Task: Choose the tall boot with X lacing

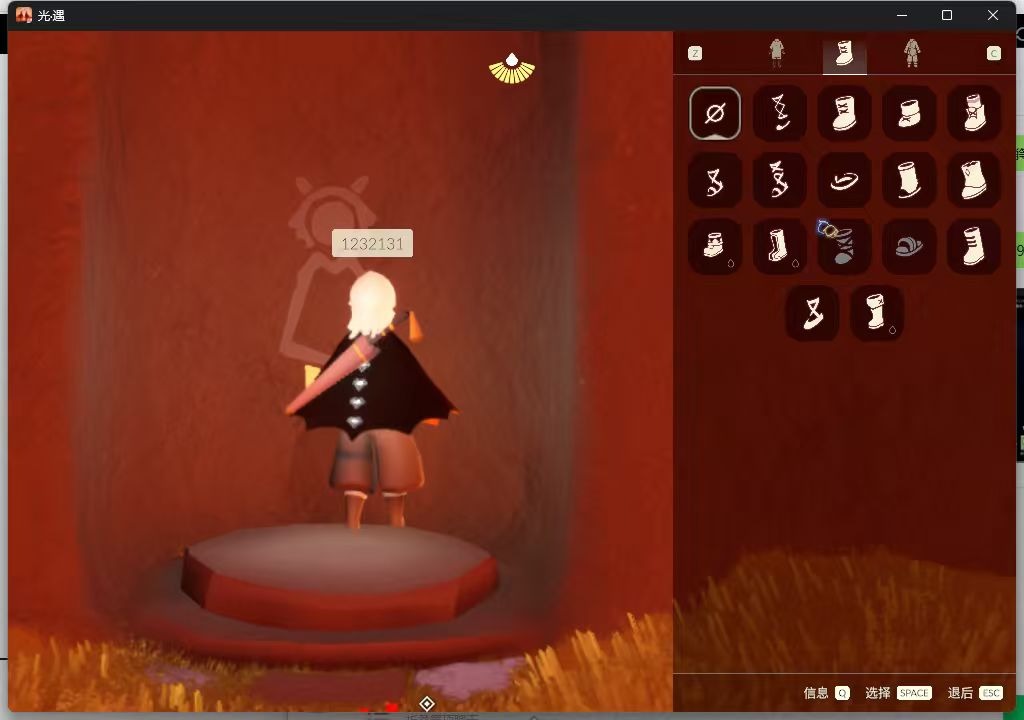Action: (x=844, y=113)
